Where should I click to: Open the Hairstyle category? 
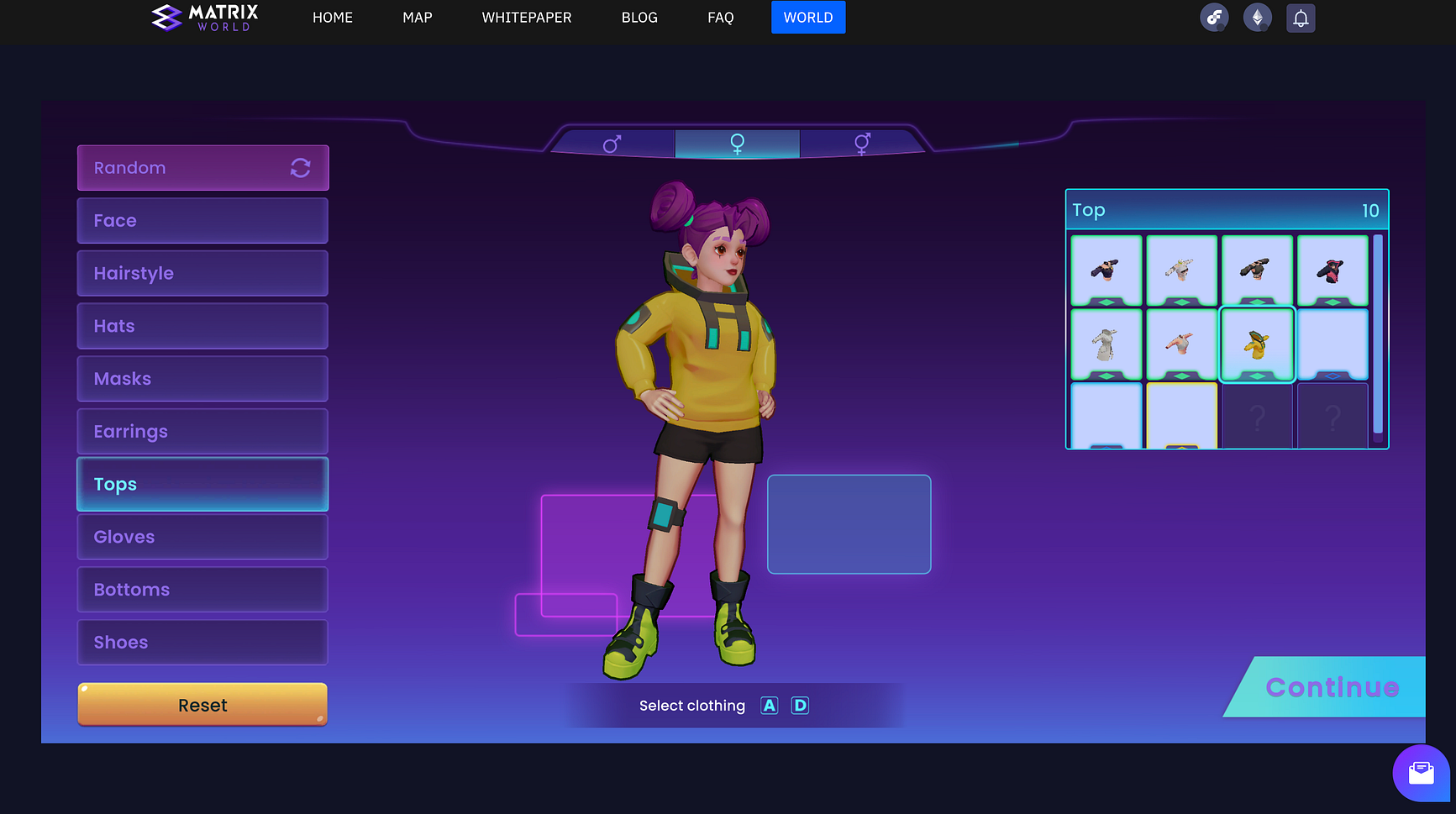[x=202, y=273]
